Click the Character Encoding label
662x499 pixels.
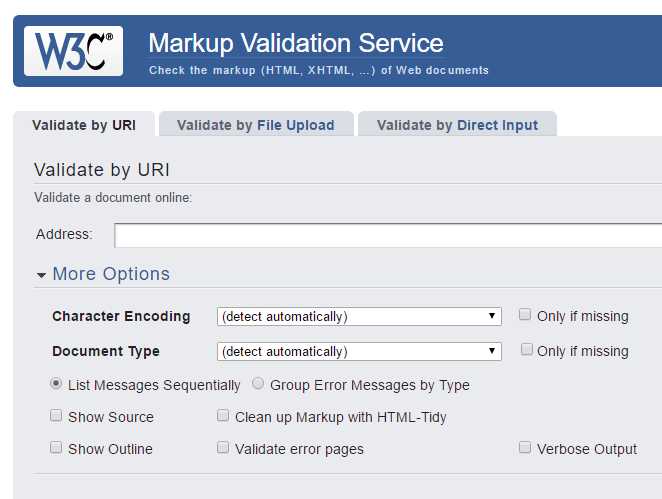coord(121,316)
